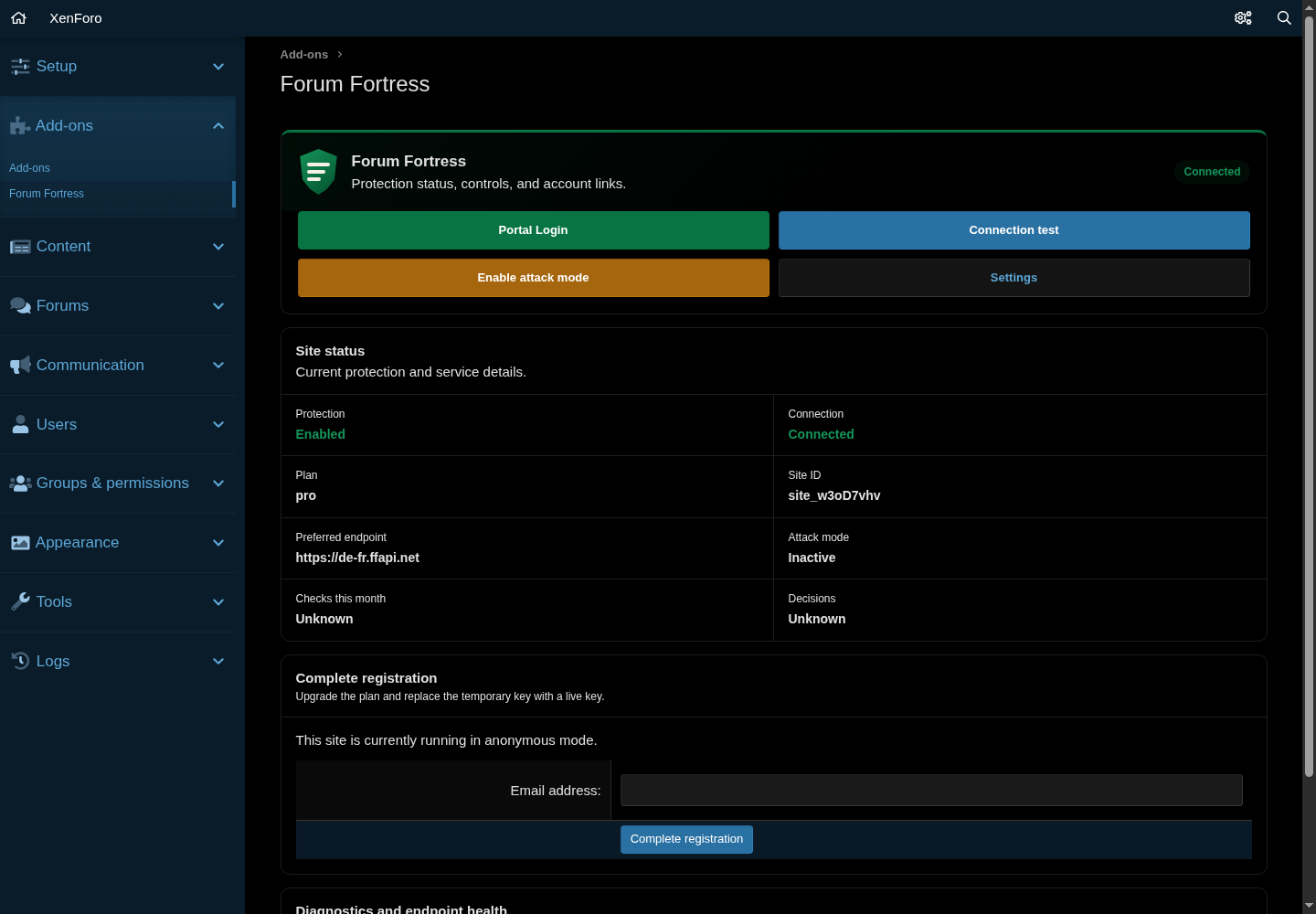Click the Content newspaper icon
The width and height of the screenshot is (1316, 914).
coord(20,247)
